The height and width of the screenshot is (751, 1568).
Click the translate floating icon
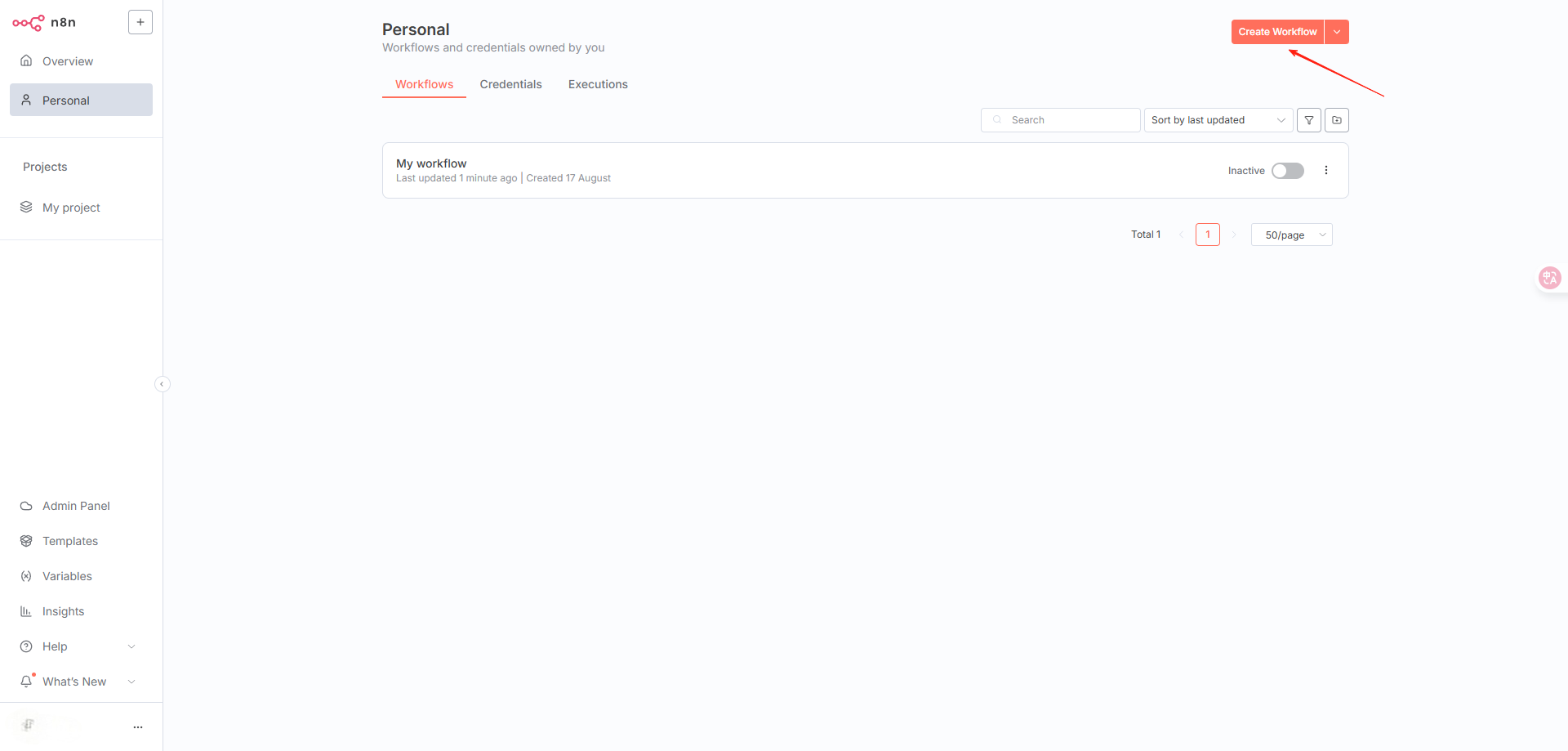point(1549,278)
